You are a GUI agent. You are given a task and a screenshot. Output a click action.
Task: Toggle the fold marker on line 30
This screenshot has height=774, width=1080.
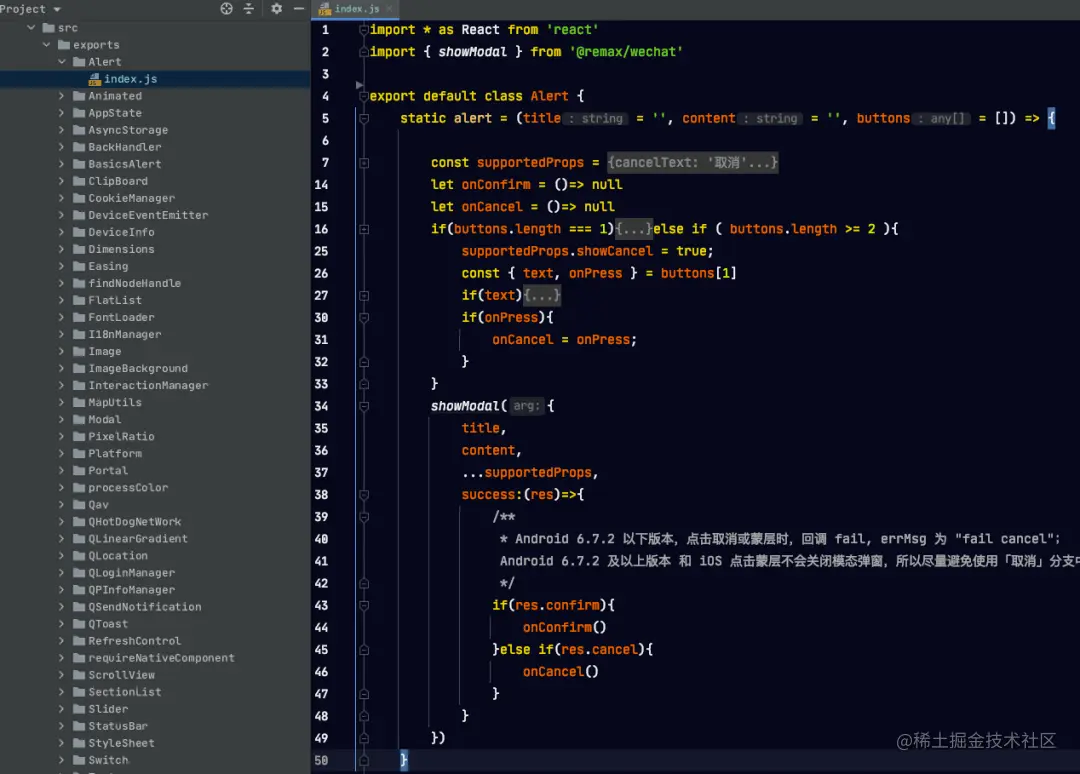364,317
